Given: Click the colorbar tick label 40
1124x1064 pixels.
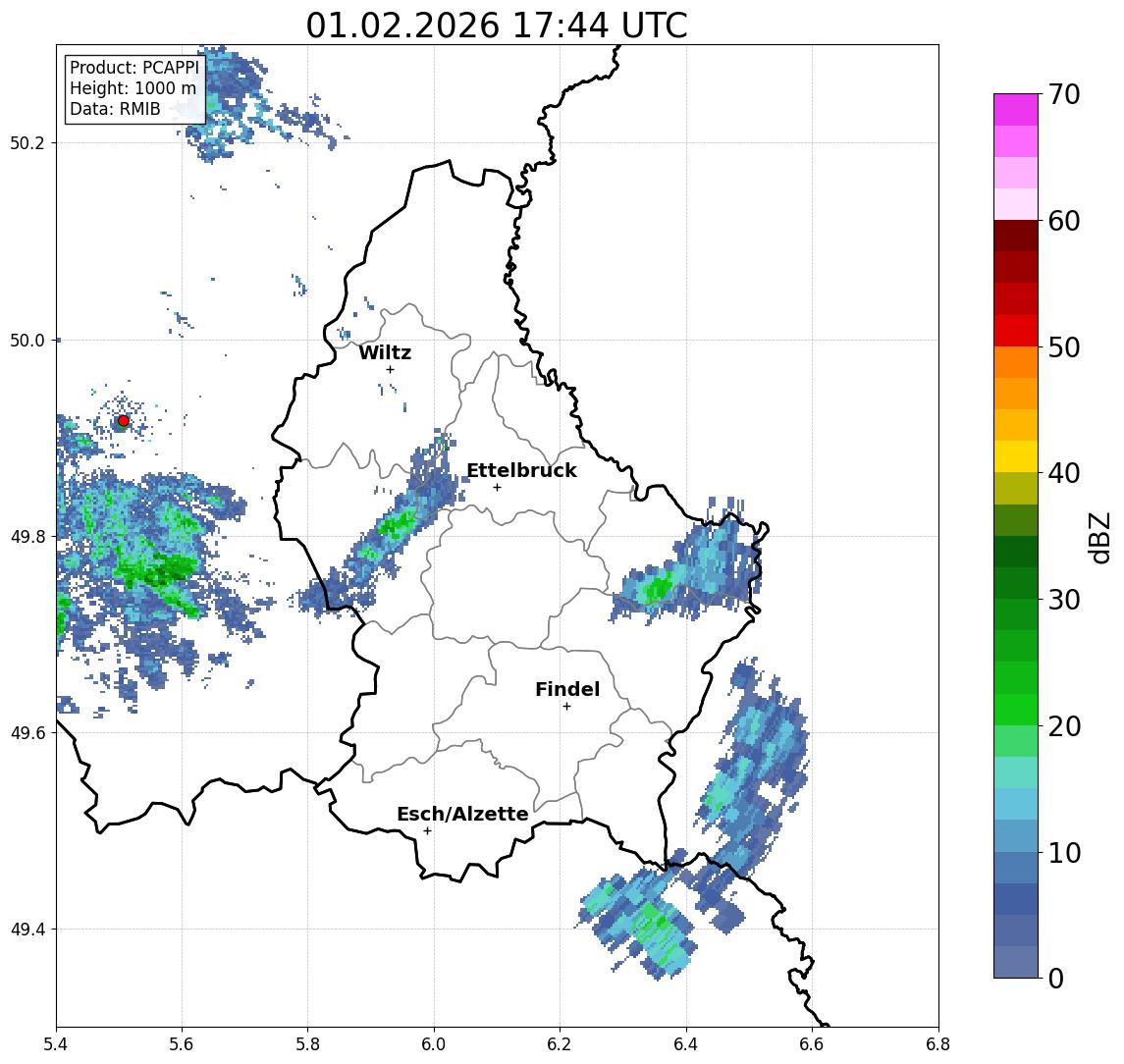Looking at the screenshot, I should 1064,473.
